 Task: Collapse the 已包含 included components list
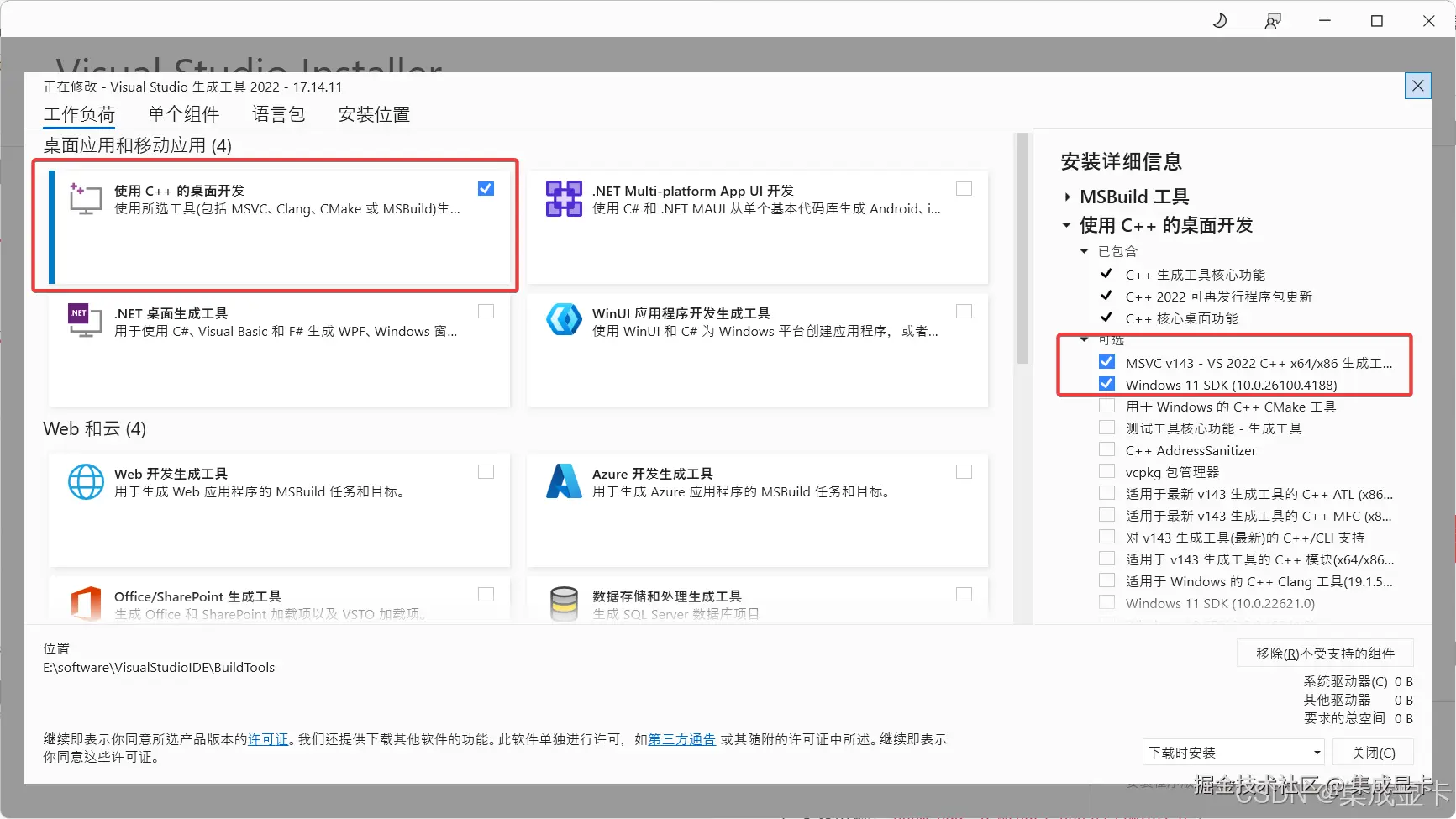click(1084, 251)
